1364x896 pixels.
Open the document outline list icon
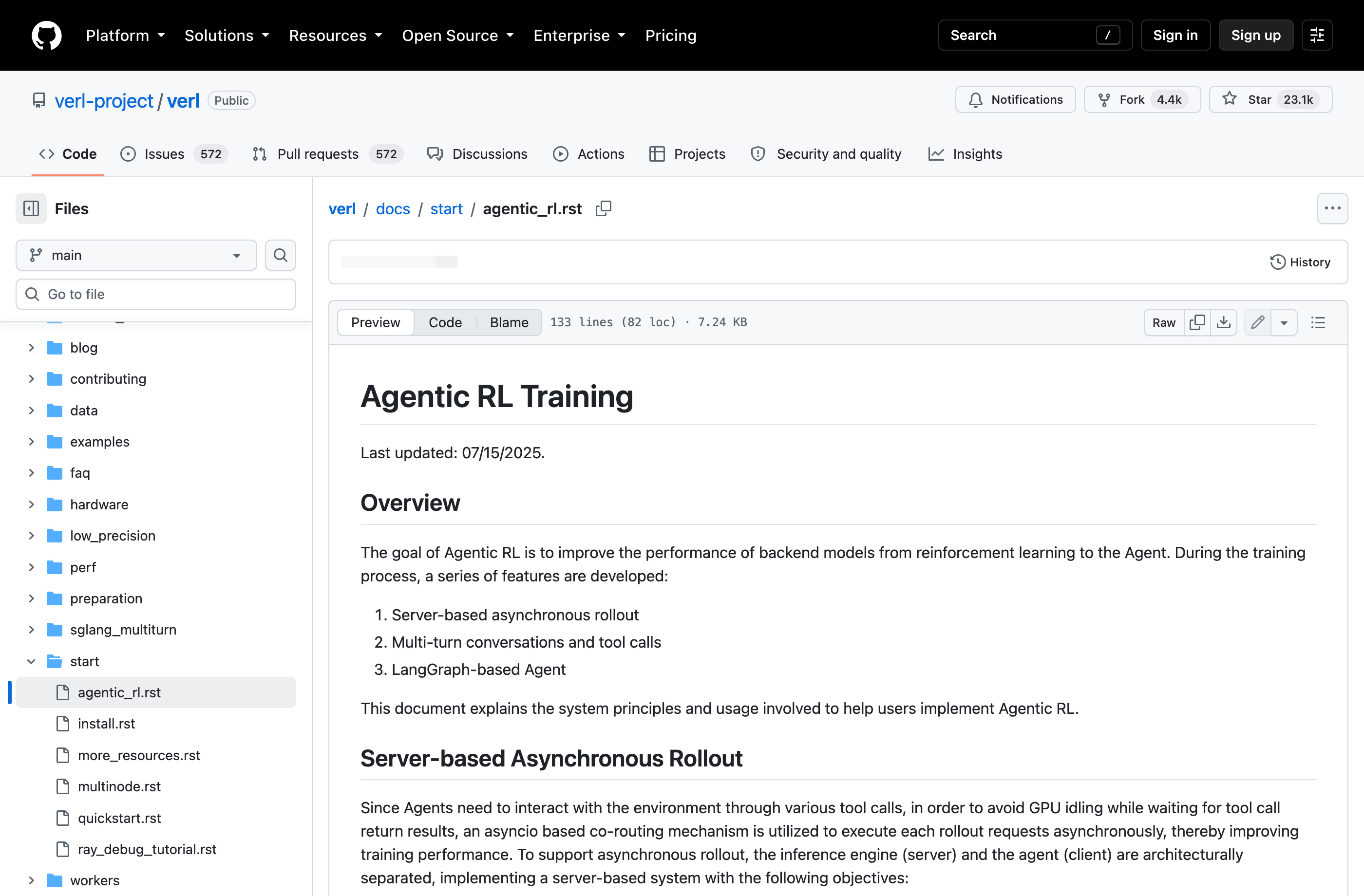click(x=1318, y=322)
